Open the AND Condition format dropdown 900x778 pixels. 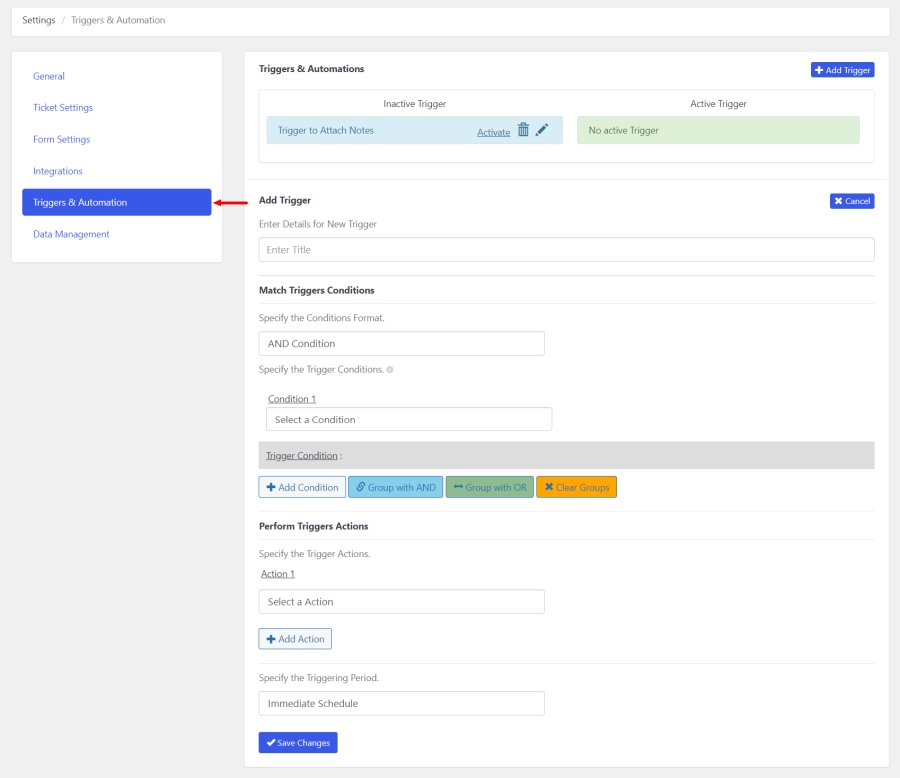[401, 344]
